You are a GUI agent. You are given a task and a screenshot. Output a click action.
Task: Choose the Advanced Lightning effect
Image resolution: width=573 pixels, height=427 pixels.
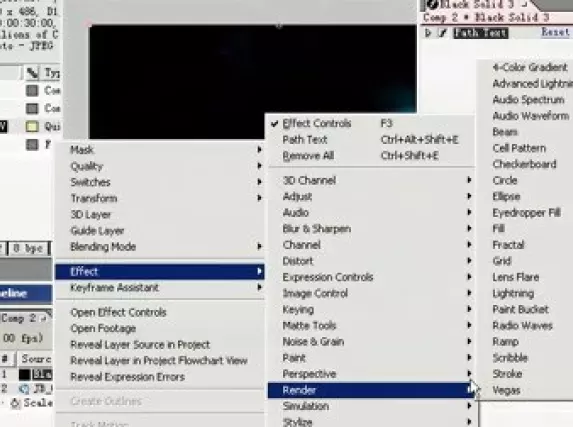(x=532, y=84)
